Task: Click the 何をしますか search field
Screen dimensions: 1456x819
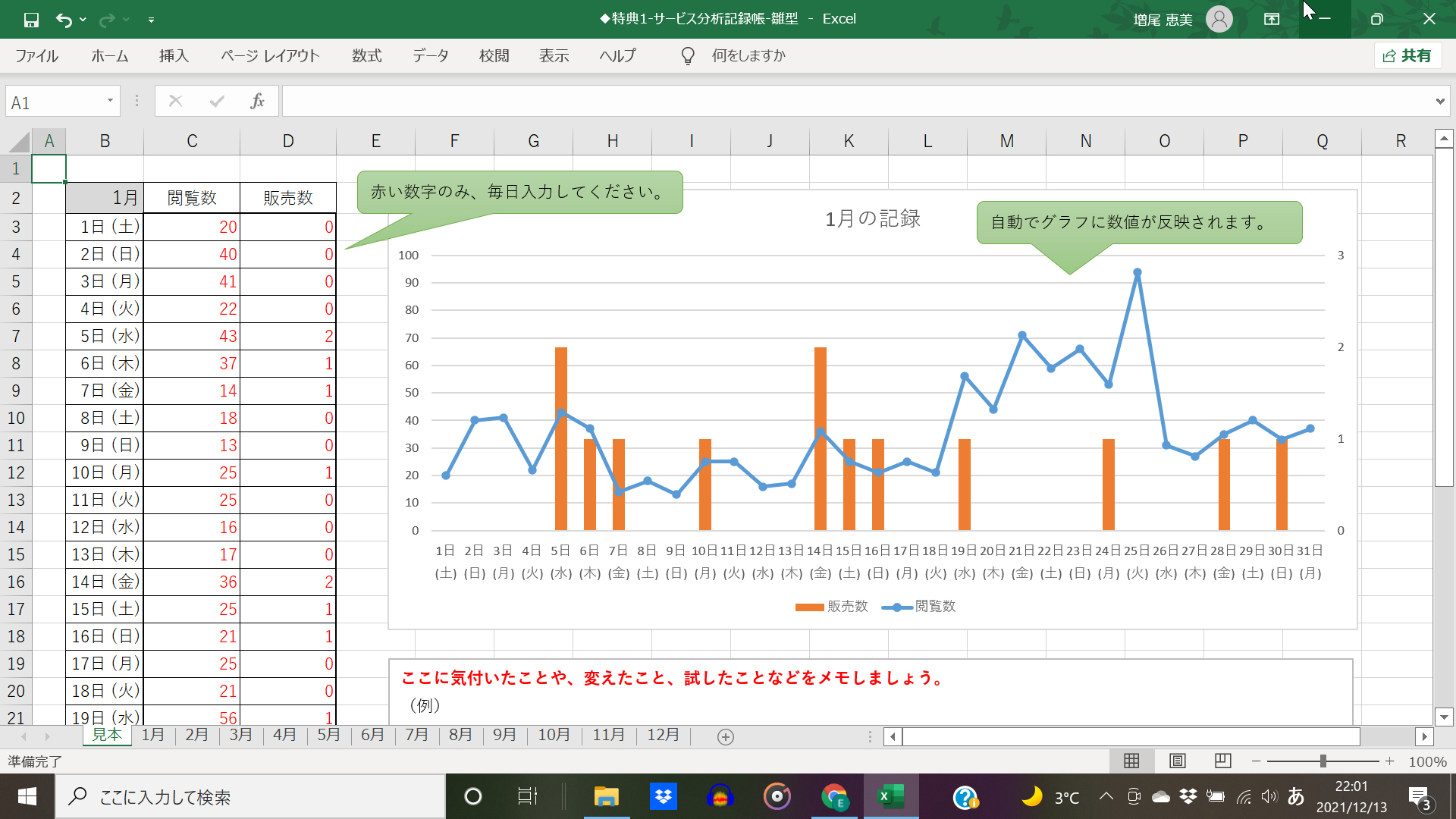Action: tap(748, 55)
